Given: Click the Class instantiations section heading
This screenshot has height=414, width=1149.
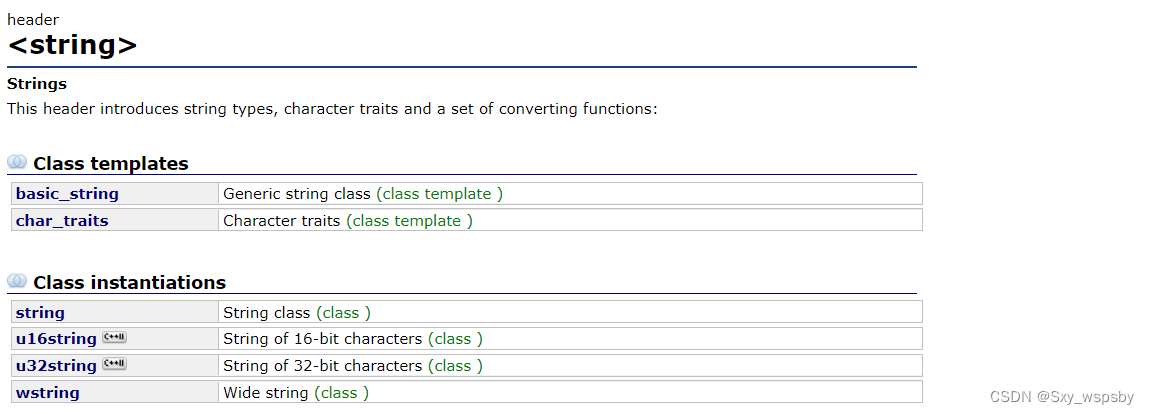Looking at the screenshot, I should point(129,283).
